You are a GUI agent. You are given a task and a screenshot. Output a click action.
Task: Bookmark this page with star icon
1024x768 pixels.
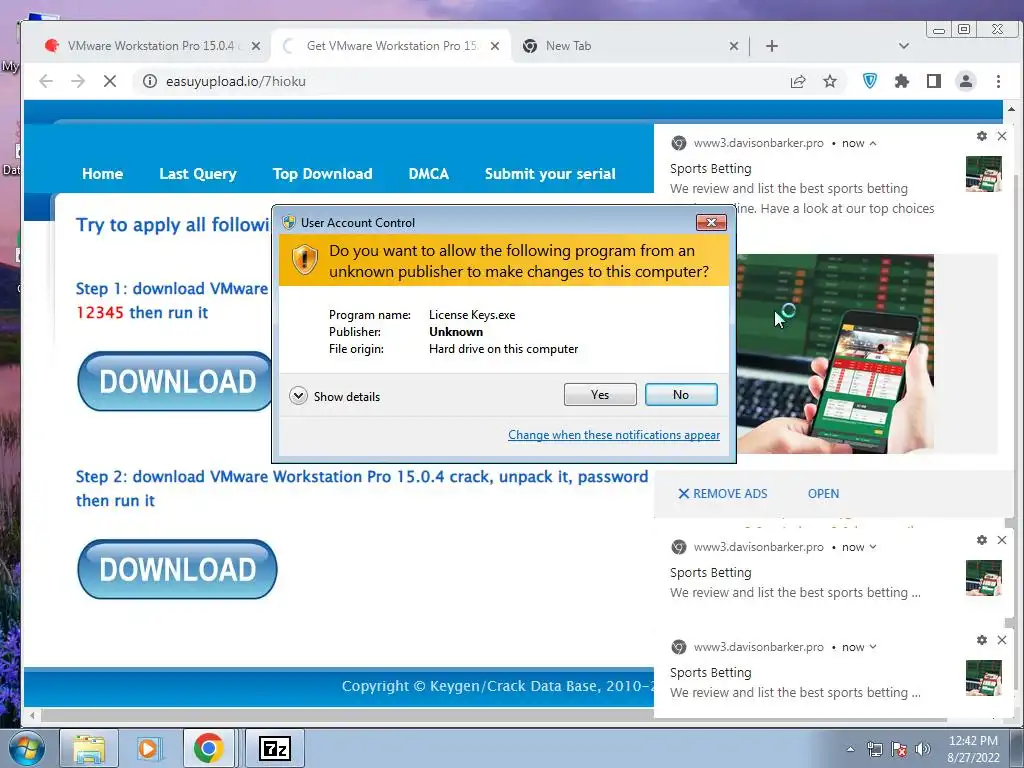(829, 81)
